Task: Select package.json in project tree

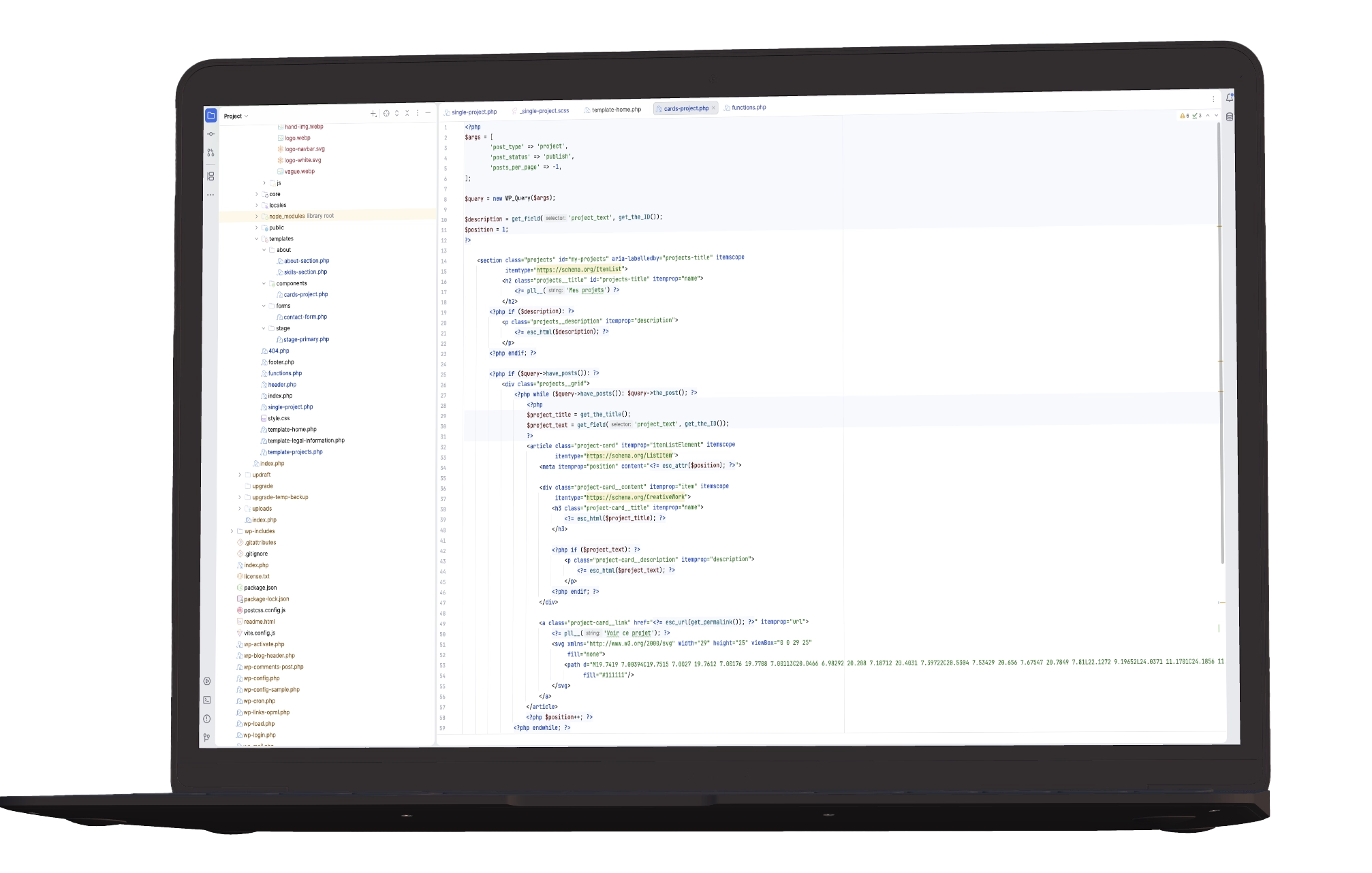Action: pos(257,588)
